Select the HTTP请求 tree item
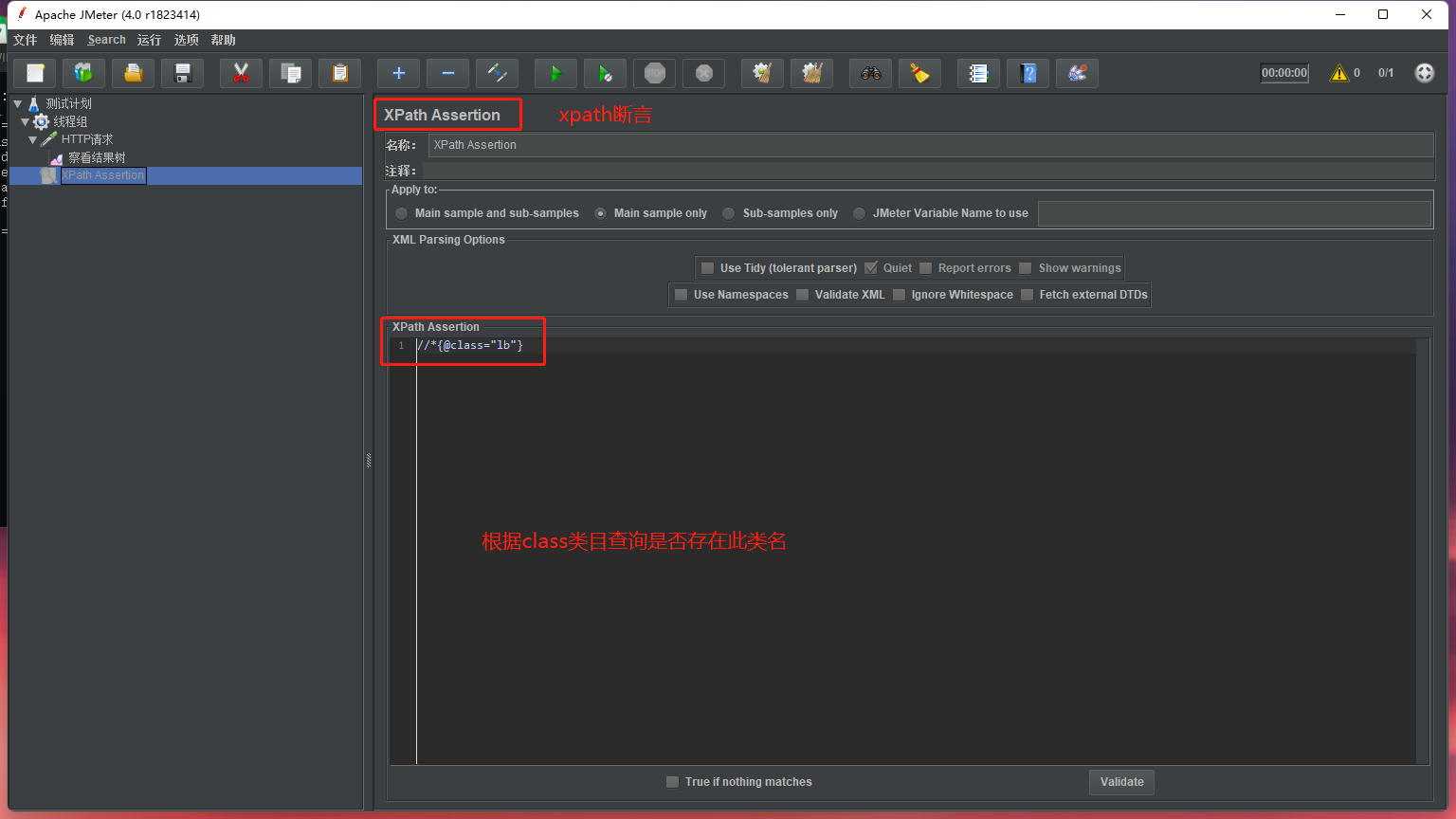Screen dimensions: 1456x819 (x=87, y=139)
